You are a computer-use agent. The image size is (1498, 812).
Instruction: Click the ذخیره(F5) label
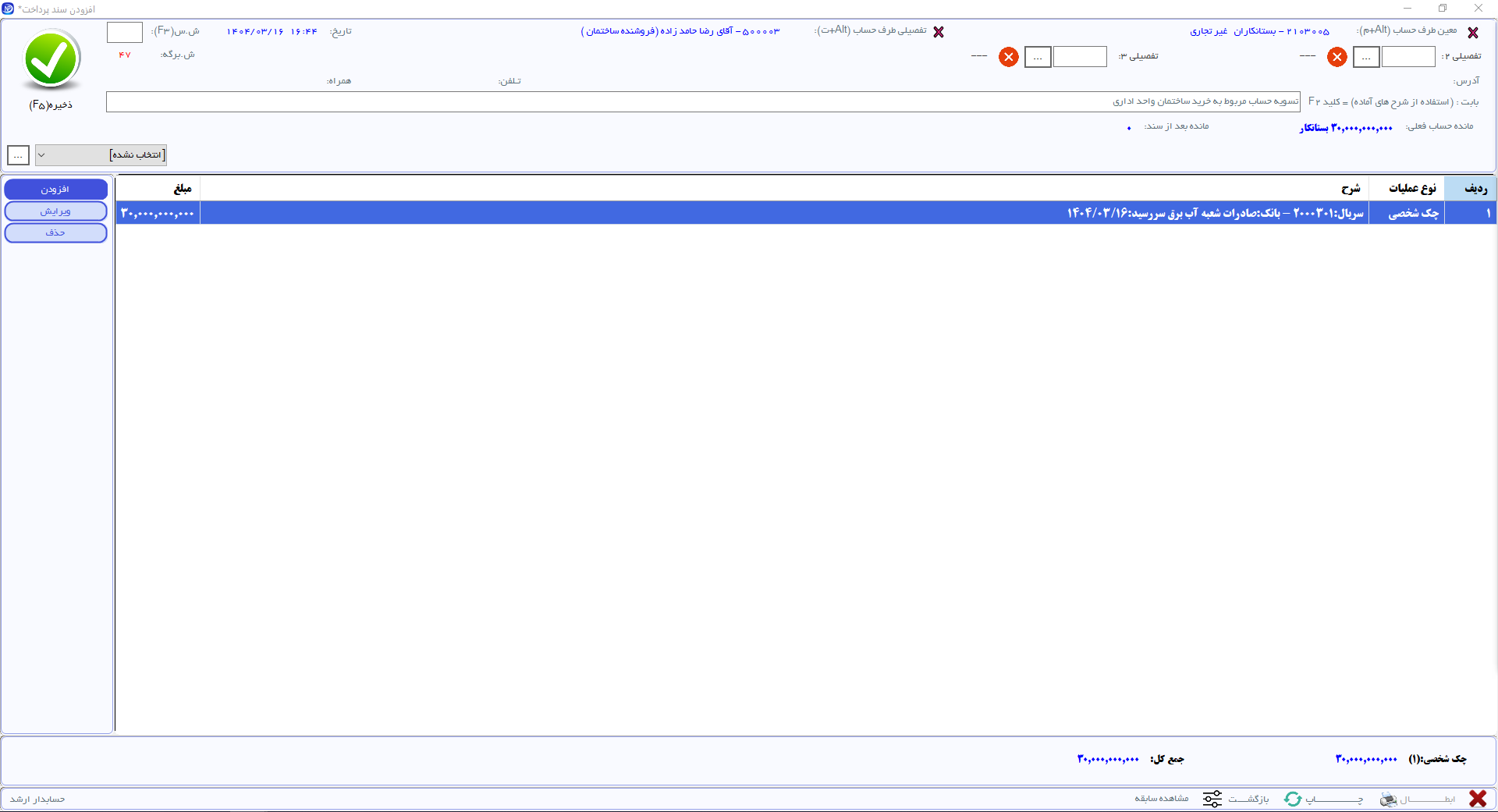pos(51,105)
